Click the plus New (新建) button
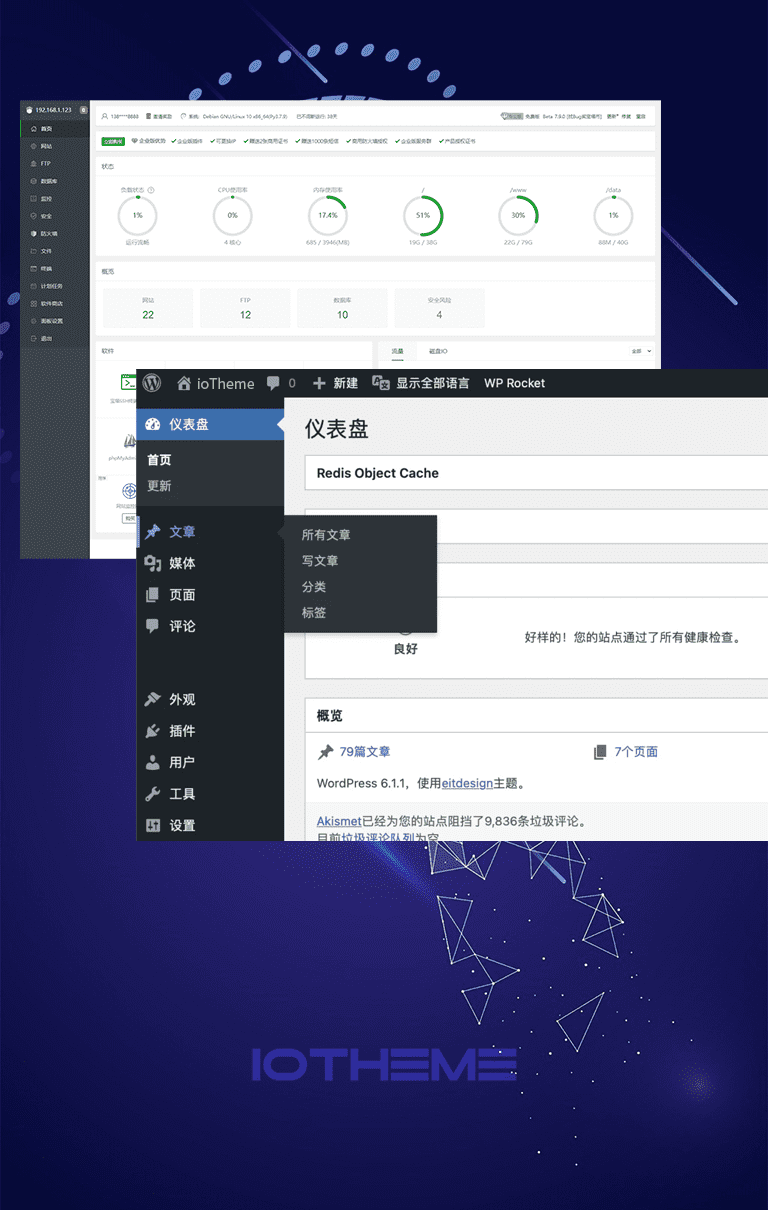The image size is (768, 1210). tap(335, 383)
